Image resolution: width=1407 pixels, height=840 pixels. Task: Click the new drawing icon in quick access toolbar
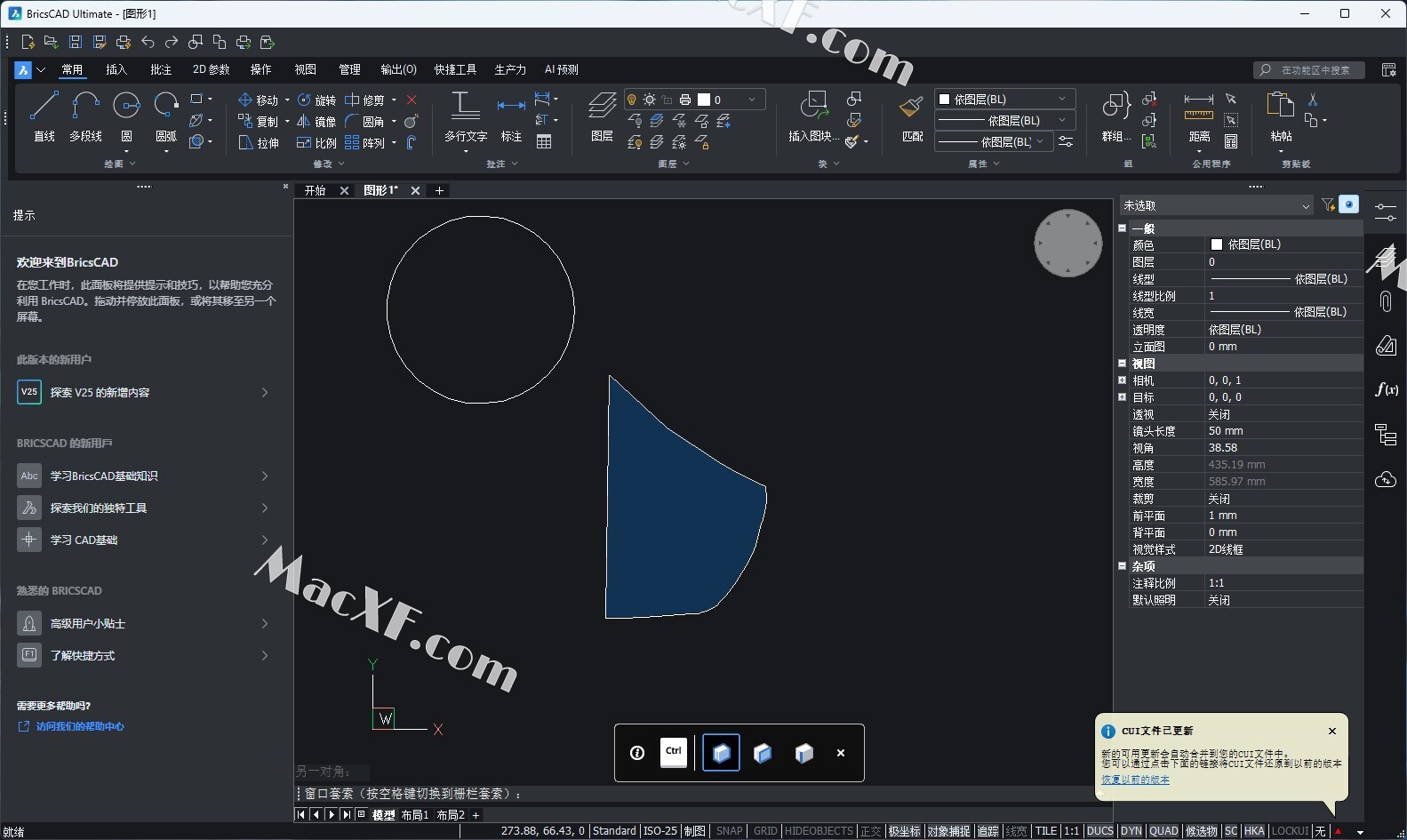28,42
